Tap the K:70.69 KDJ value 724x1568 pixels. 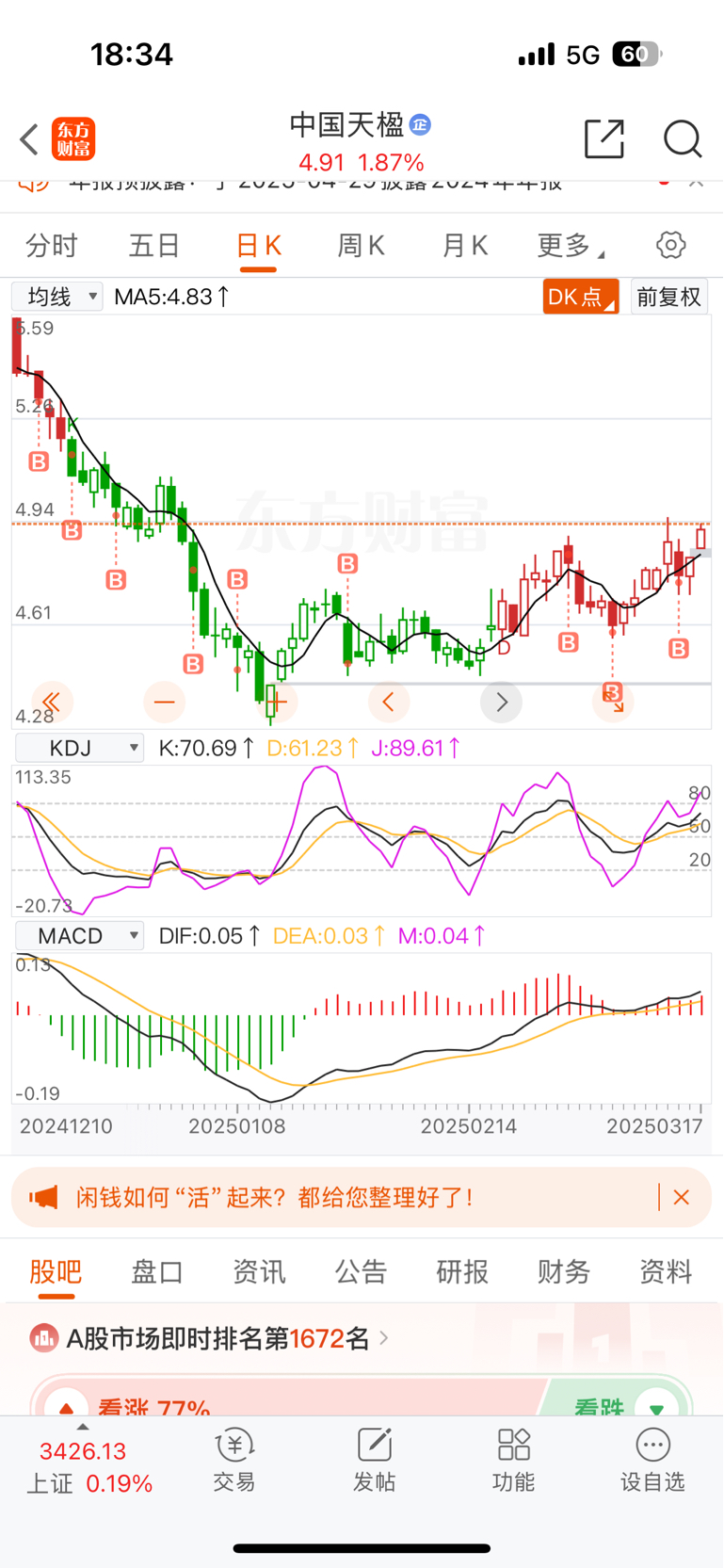[206, 748]
